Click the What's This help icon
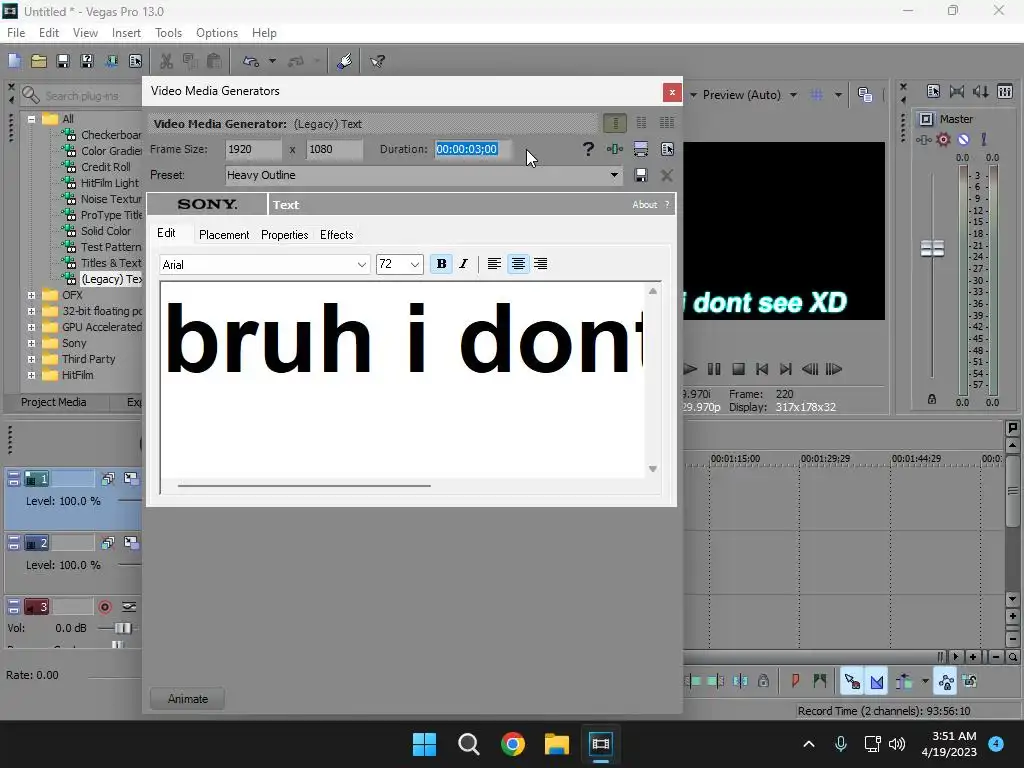The width and height of the screenshot is (1024, 768). click(377, 61)
